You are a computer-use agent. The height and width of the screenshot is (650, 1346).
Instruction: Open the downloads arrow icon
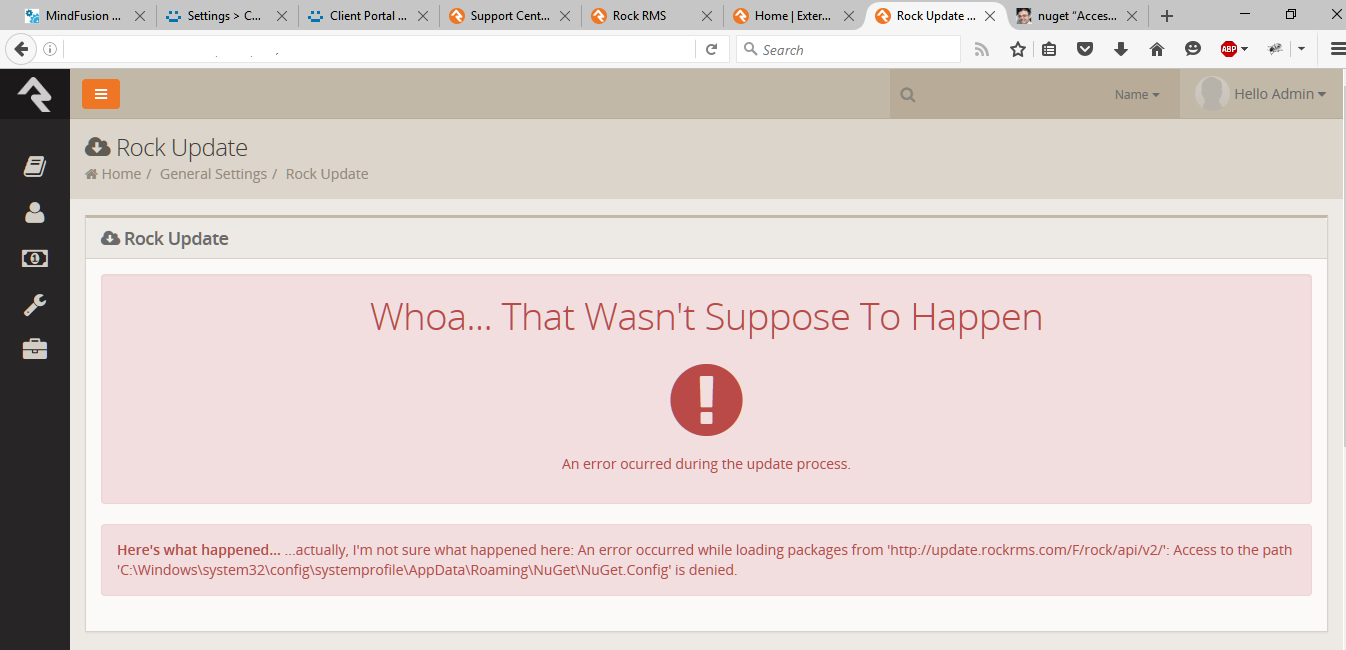pos(1121,49)
